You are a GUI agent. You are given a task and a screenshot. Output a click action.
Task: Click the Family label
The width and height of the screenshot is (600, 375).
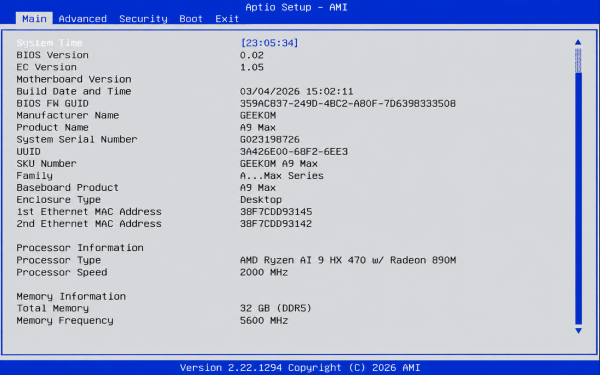[x=34, y=176]
